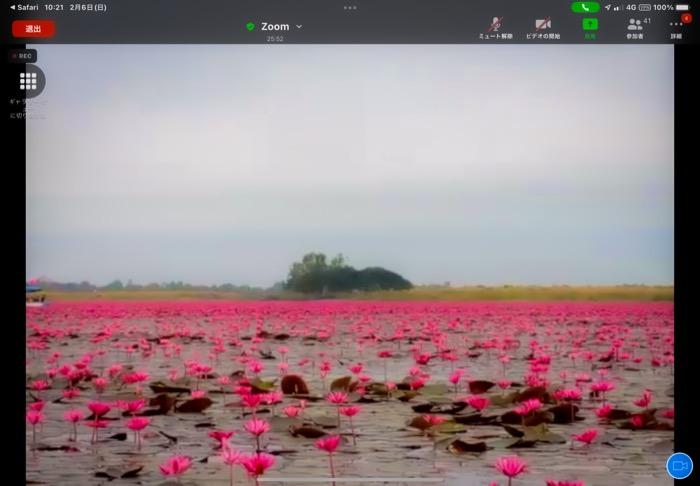Unmute microphone with ミュート解除 icon
Viewport: 700px width, 486px height.
click(x=495, y=27)
